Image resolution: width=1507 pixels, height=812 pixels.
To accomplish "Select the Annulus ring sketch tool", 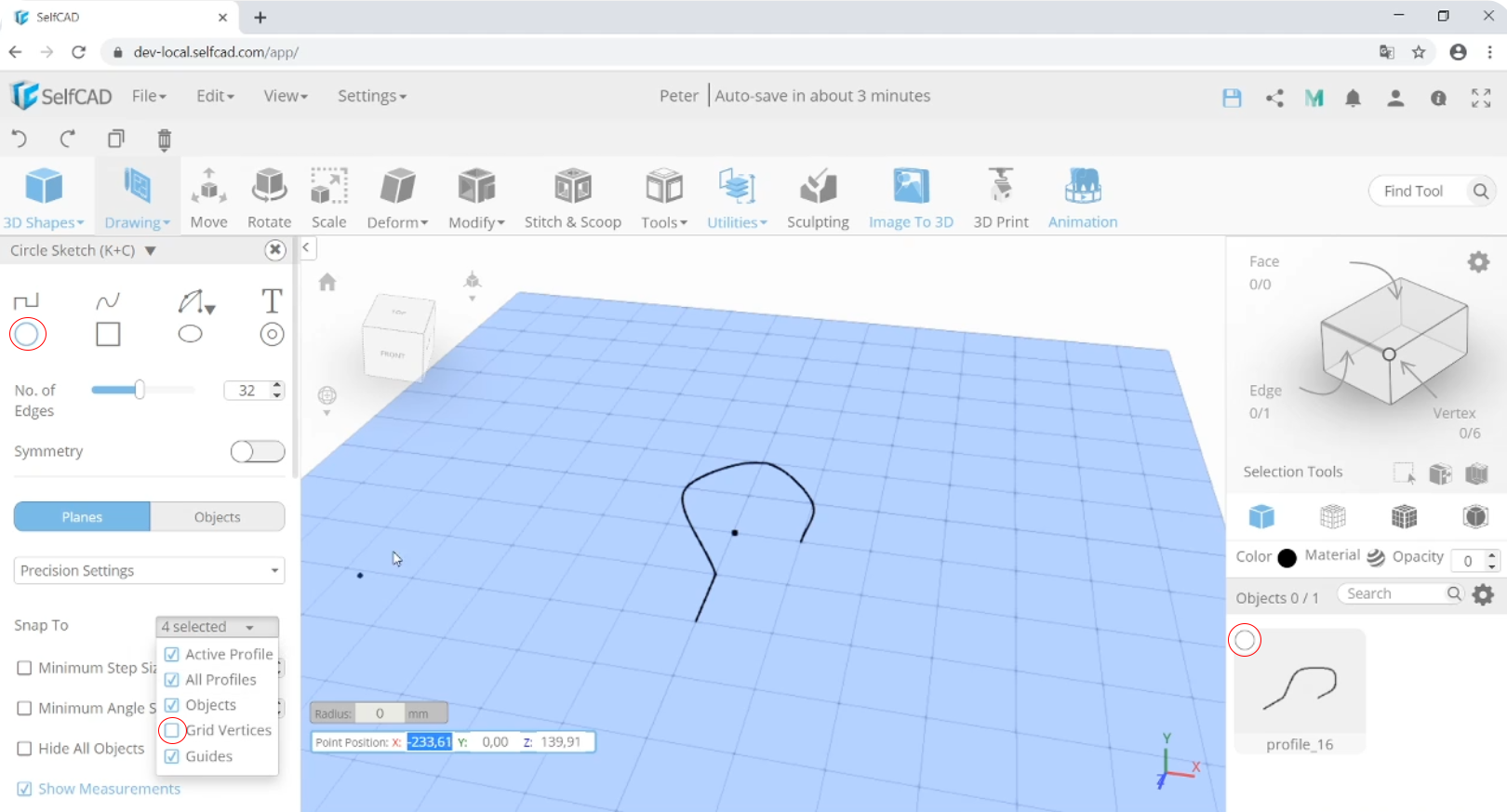I will tap(272, 334).
